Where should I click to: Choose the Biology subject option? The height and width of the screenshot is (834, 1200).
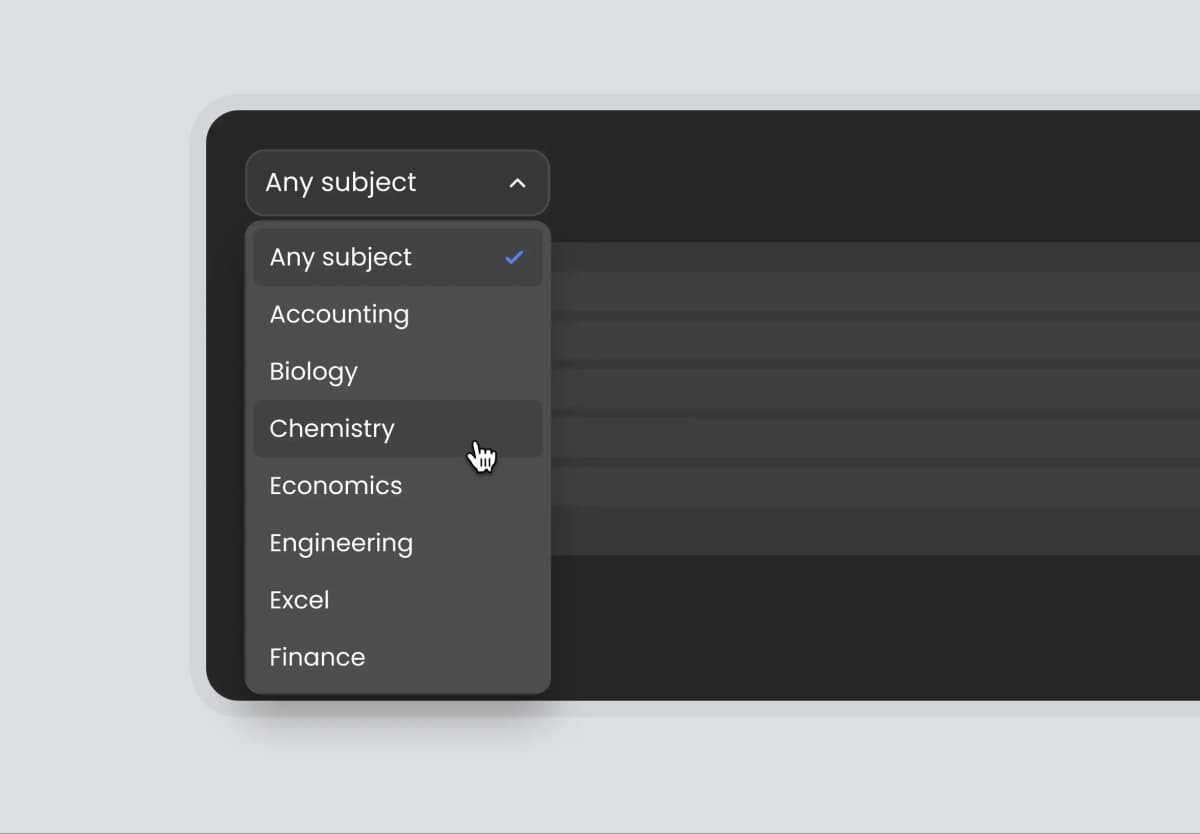coord(313,371)
